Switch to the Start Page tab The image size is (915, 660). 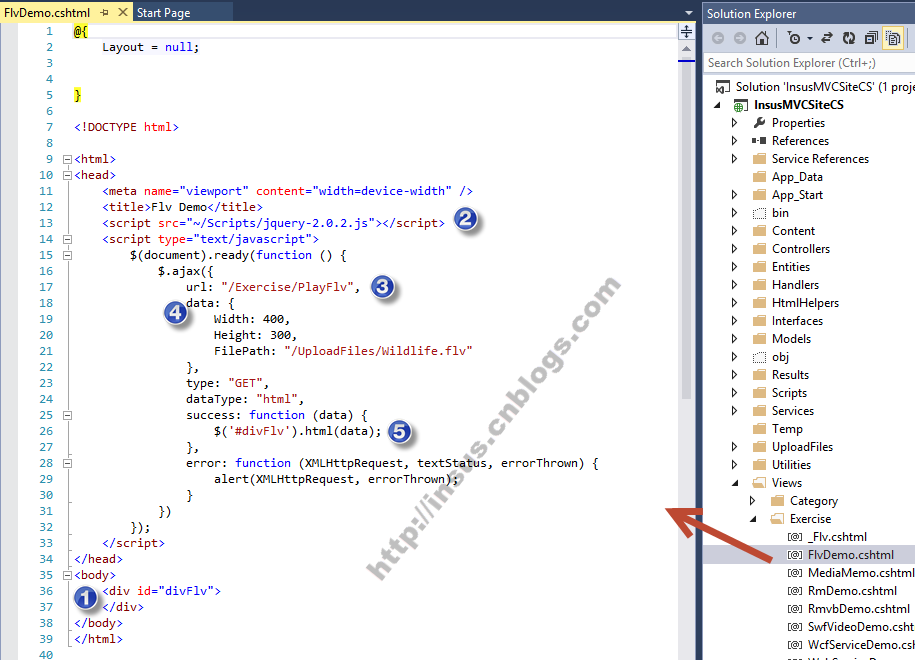(x=163, y=13)
